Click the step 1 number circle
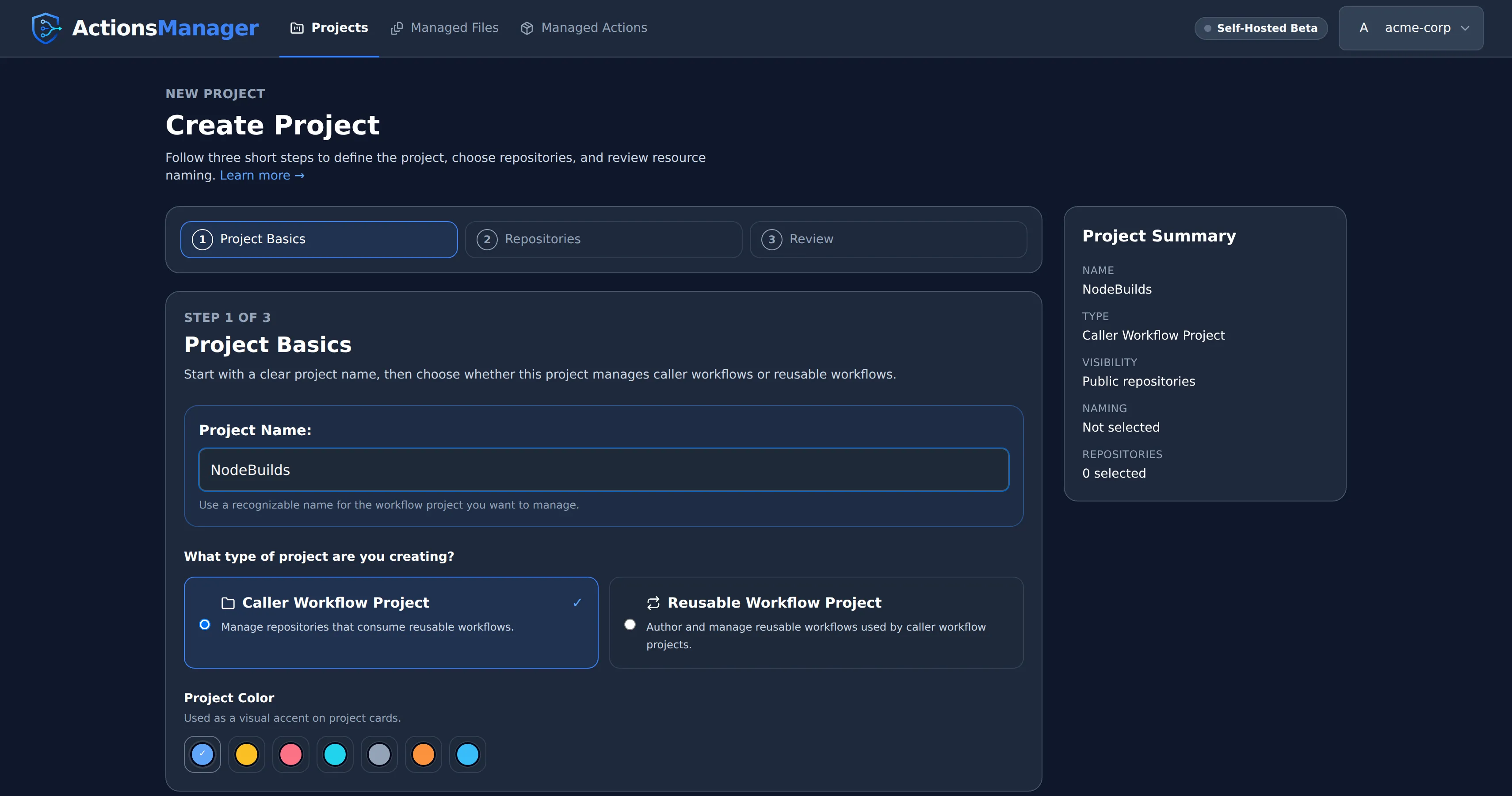 tap(202, 240)
